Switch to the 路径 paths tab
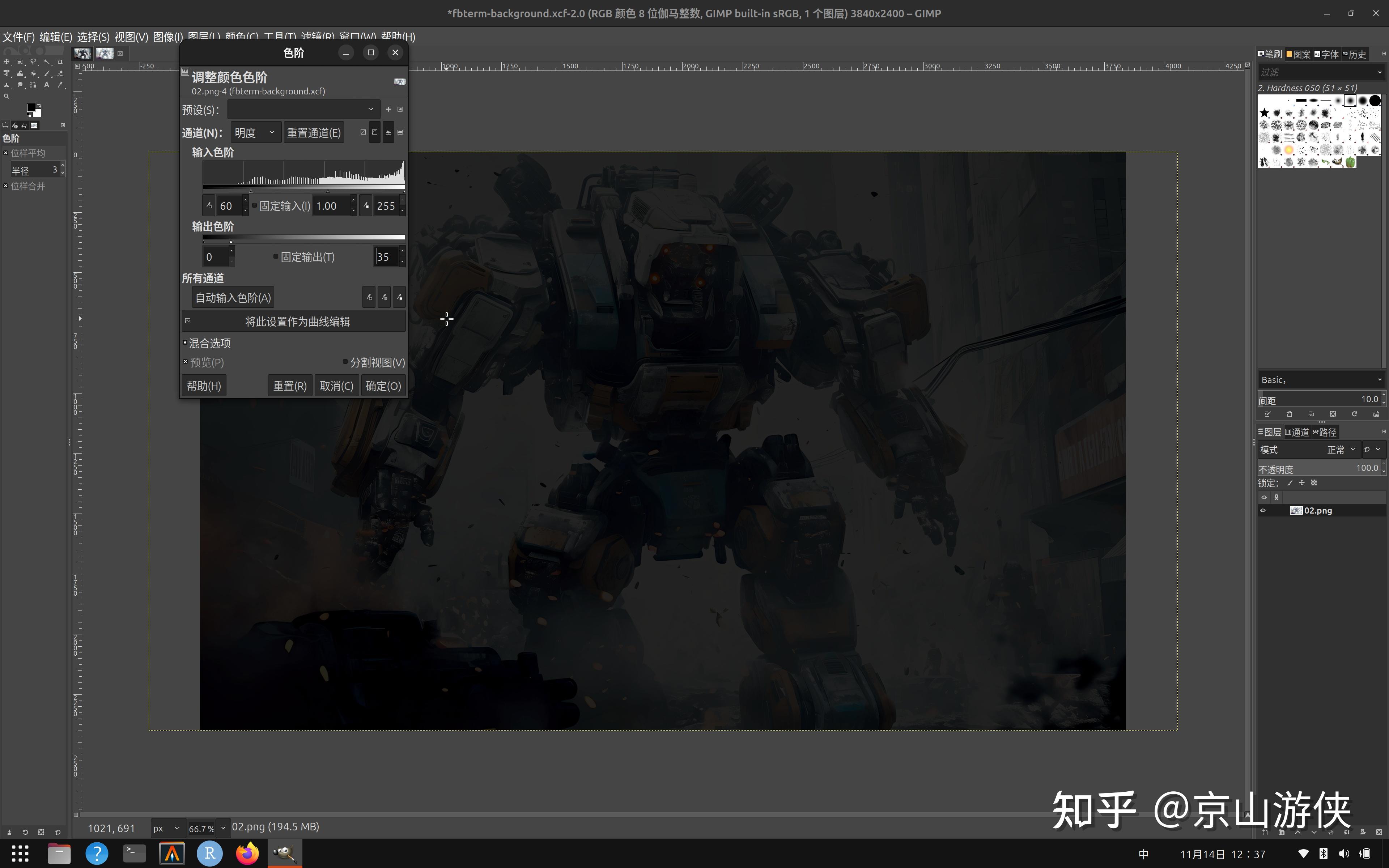The height and width of the screenshot is (868, 1389). pyautogui.click(x=1325, y=432)
